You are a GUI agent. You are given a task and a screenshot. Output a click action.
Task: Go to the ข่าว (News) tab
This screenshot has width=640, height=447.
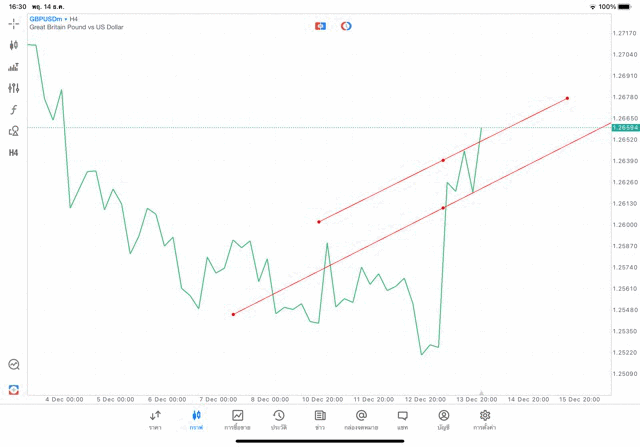[320, 420]
